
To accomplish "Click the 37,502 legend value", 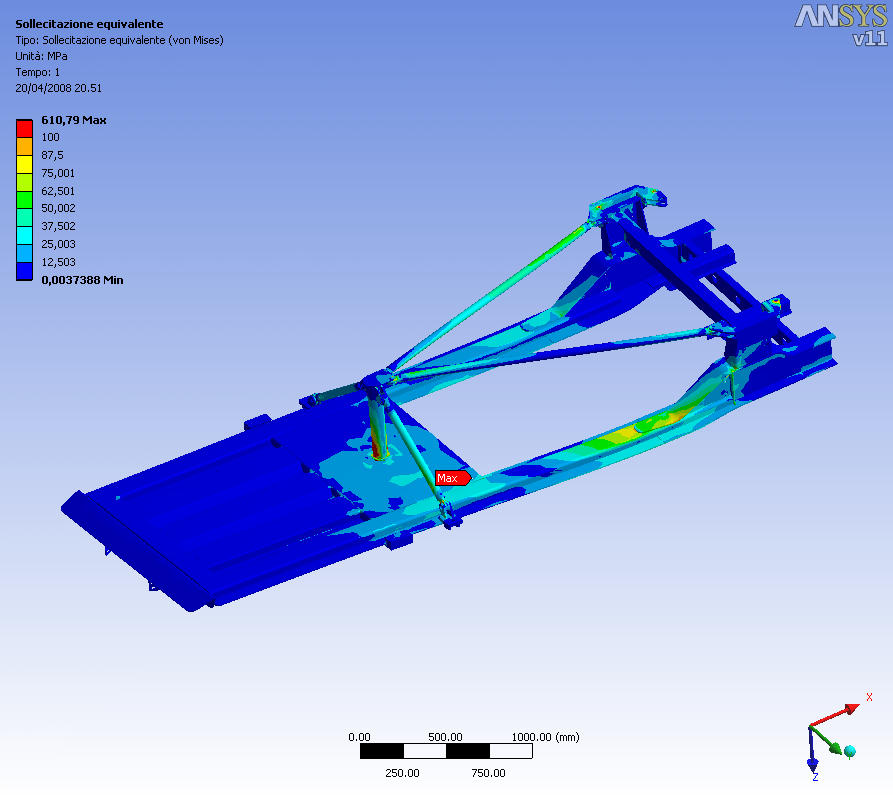I will coord(58,226).
